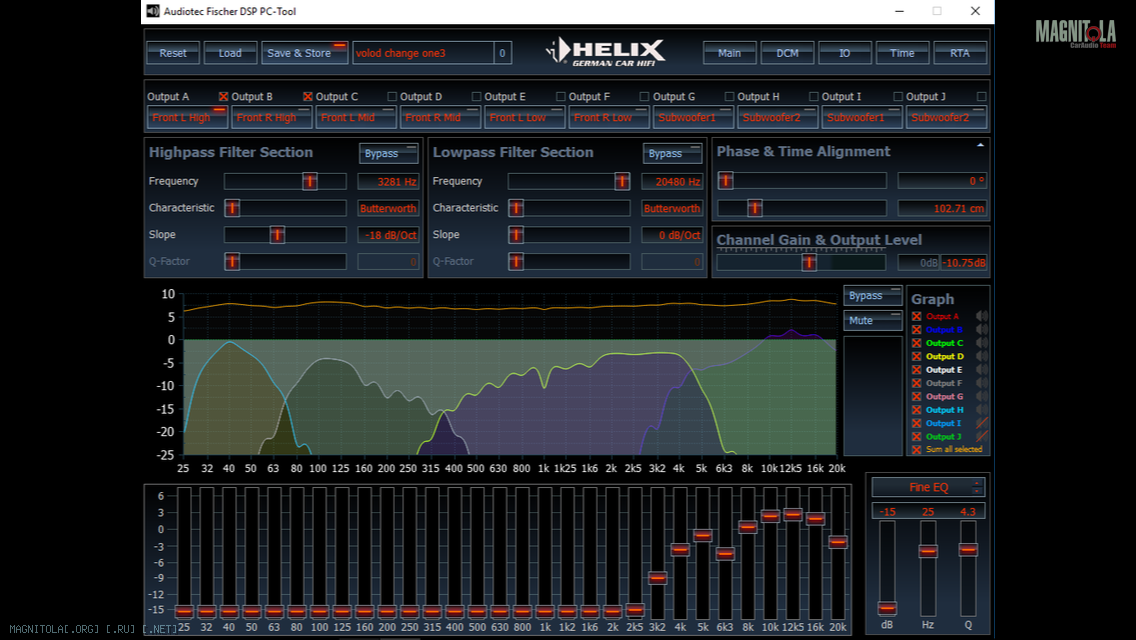Uncheck Sum all selected in Graph panel
Screen dimensions: 1136x640
[916, 449]
